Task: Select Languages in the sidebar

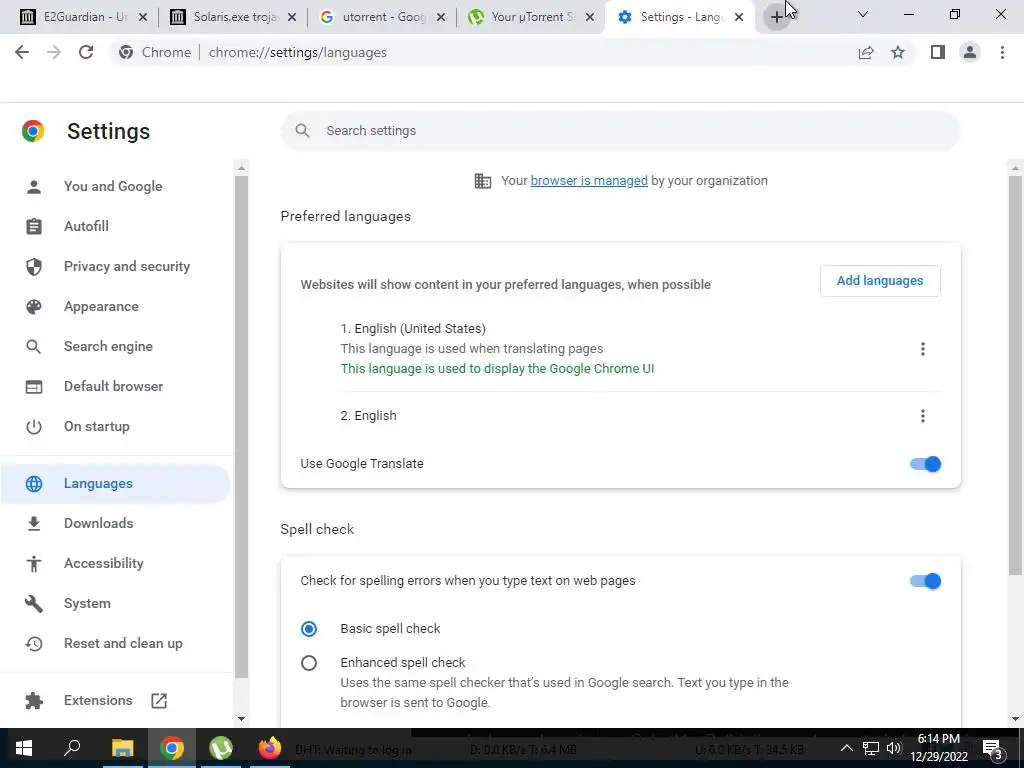Action: click(x=115, y=483)
